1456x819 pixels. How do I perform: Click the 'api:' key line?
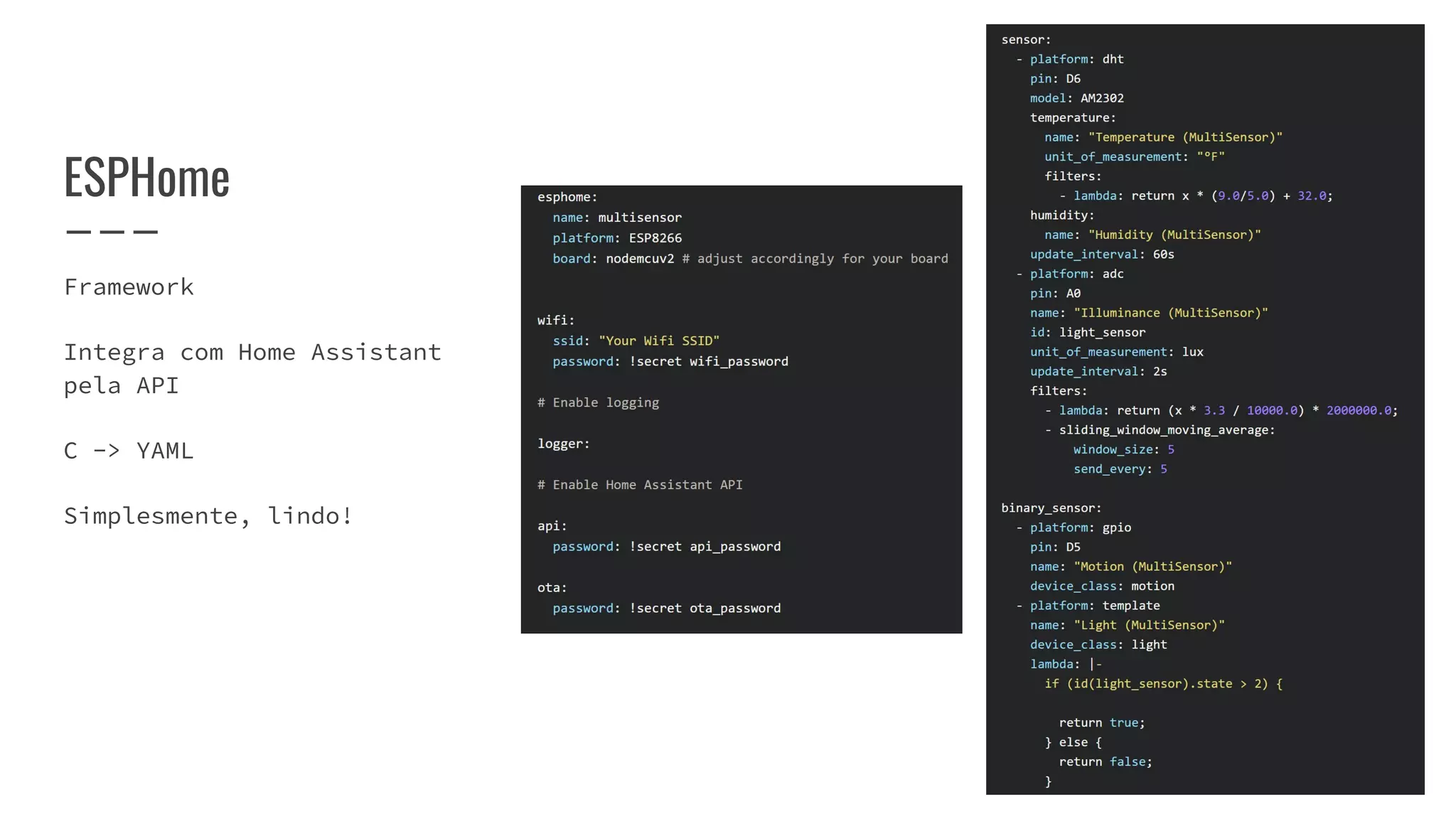[552, 526]
